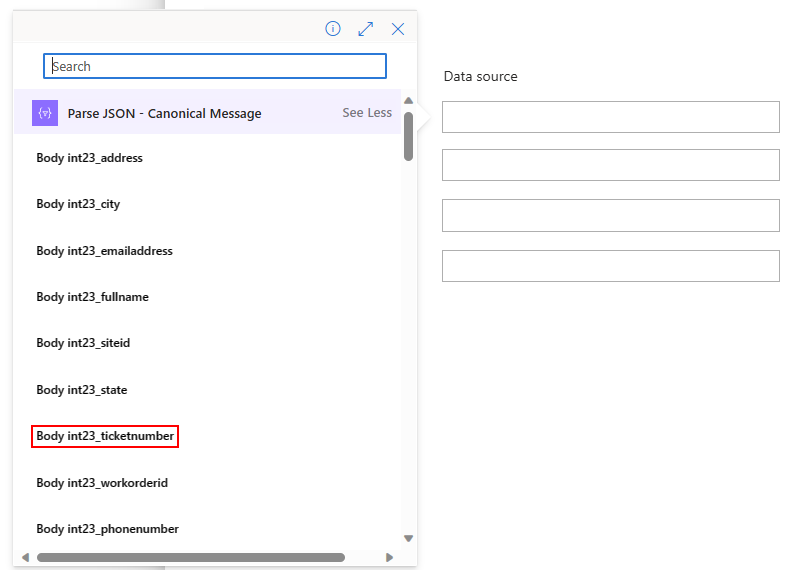
Task: Collapse the list with See Less
Action: (x=367, y=113)
